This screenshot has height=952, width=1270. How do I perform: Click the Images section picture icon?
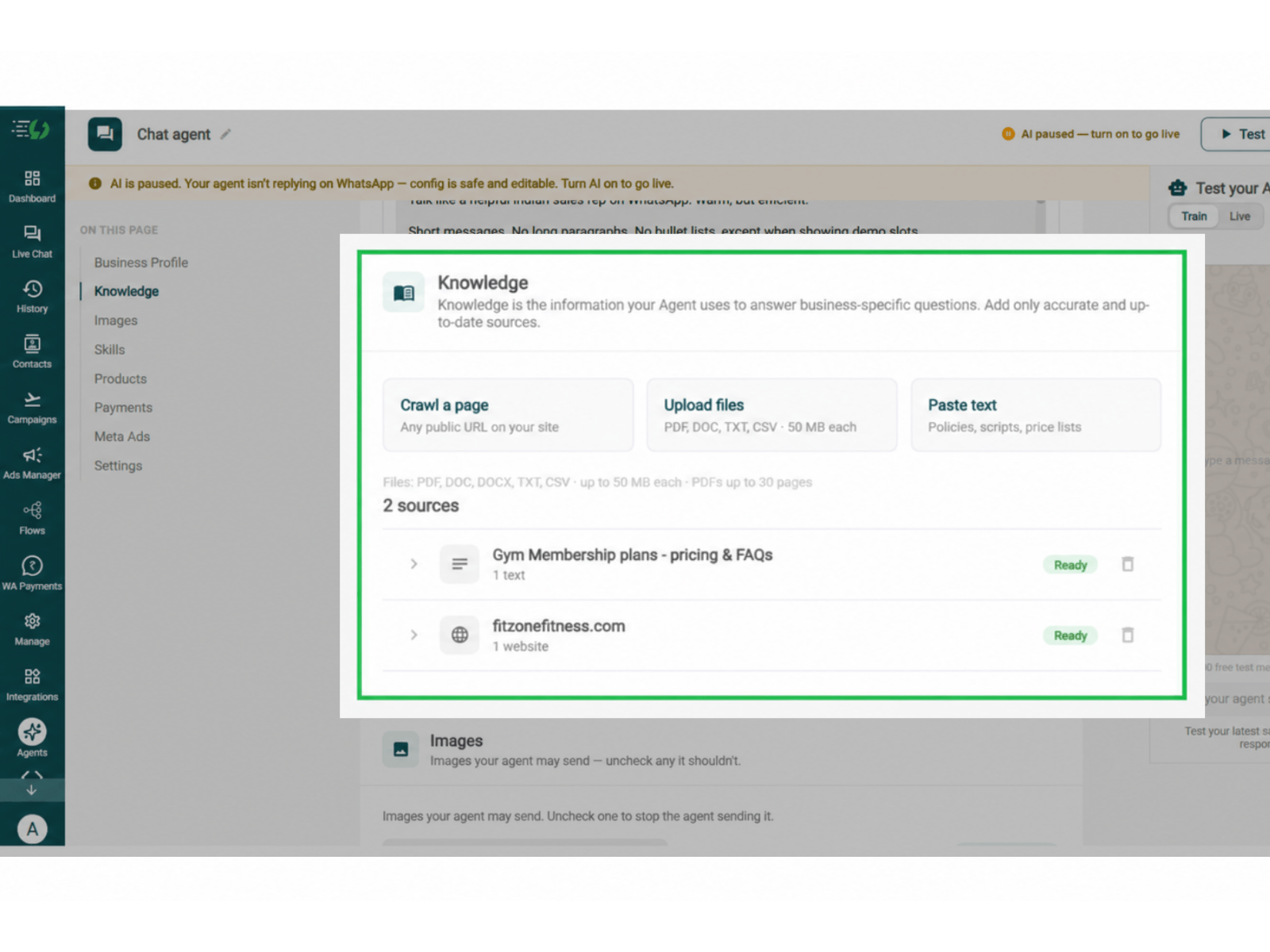401,749
